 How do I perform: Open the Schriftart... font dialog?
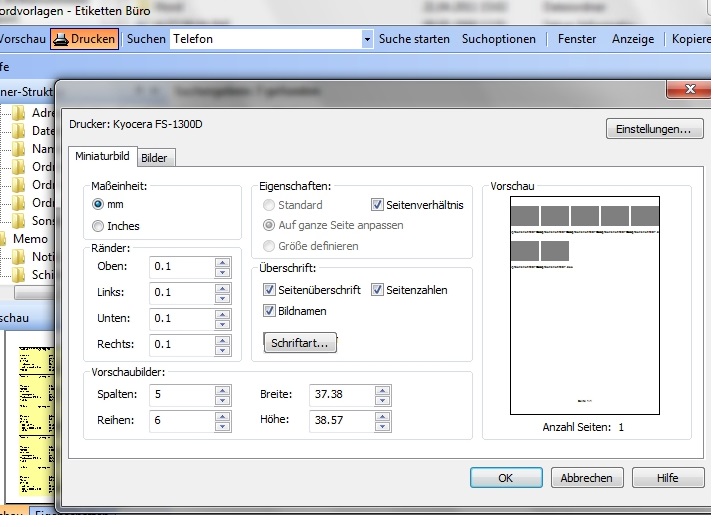[301, 342]
